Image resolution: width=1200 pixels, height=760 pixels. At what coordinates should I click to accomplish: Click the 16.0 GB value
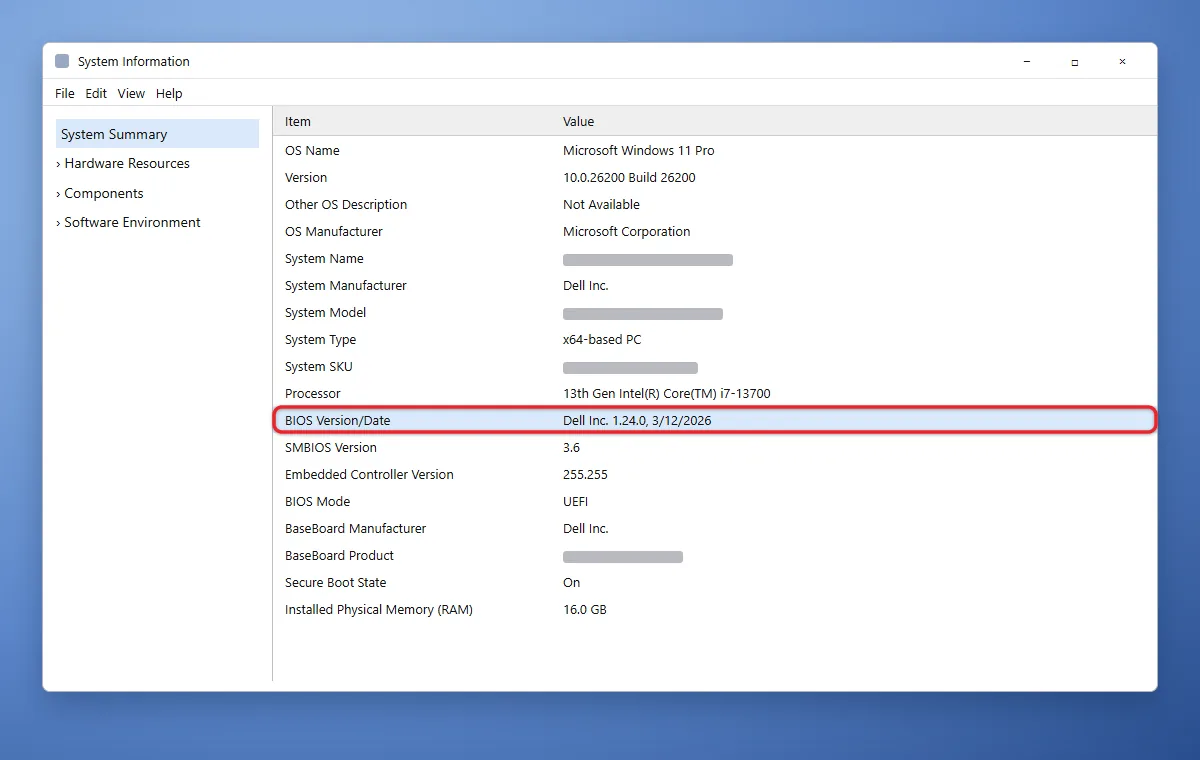(x=585, y=609)
